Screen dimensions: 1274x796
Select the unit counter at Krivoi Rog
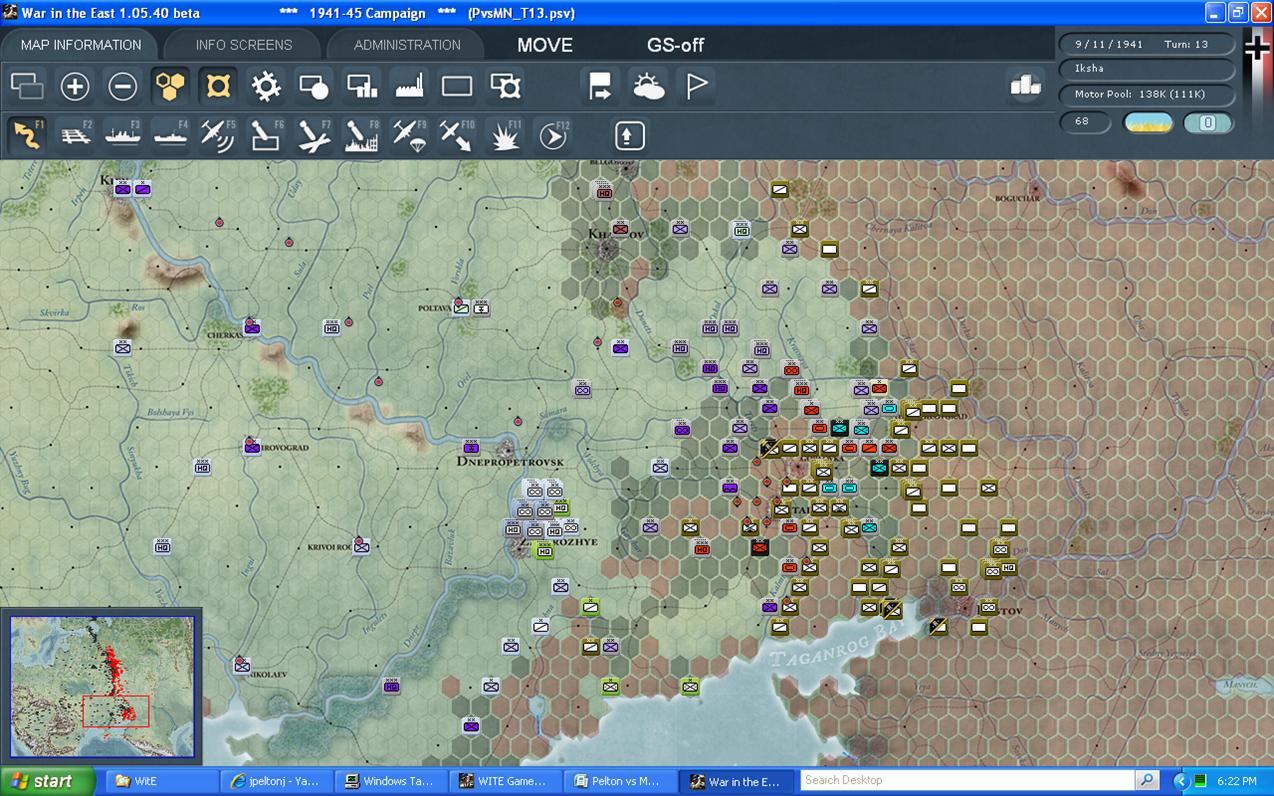(361, 546)
